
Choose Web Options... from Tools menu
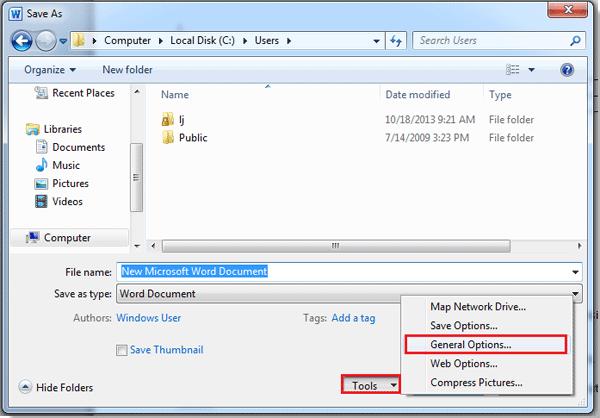coord(464,364)
